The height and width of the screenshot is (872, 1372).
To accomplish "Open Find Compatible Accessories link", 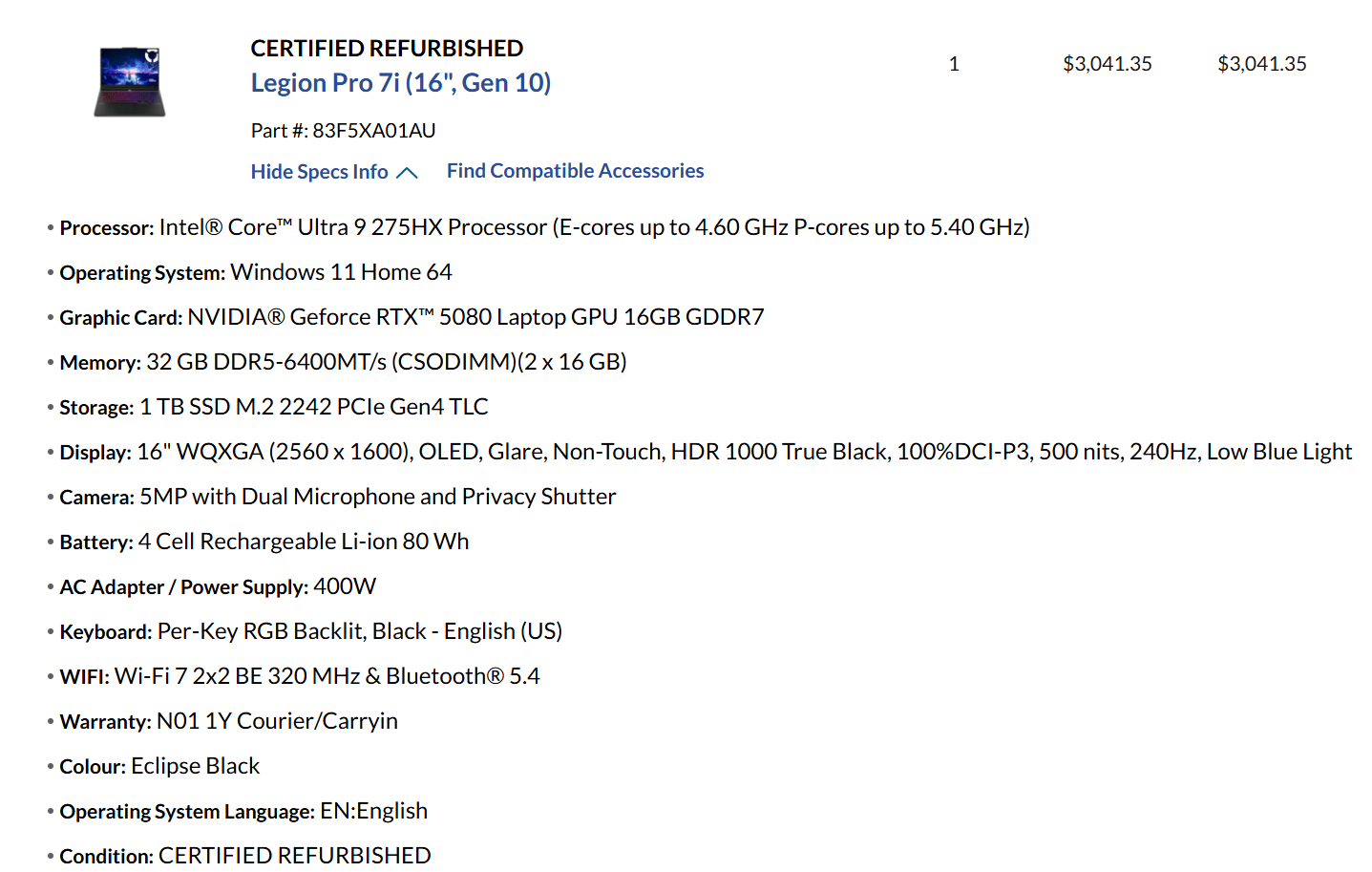I will tap(575, 171).
